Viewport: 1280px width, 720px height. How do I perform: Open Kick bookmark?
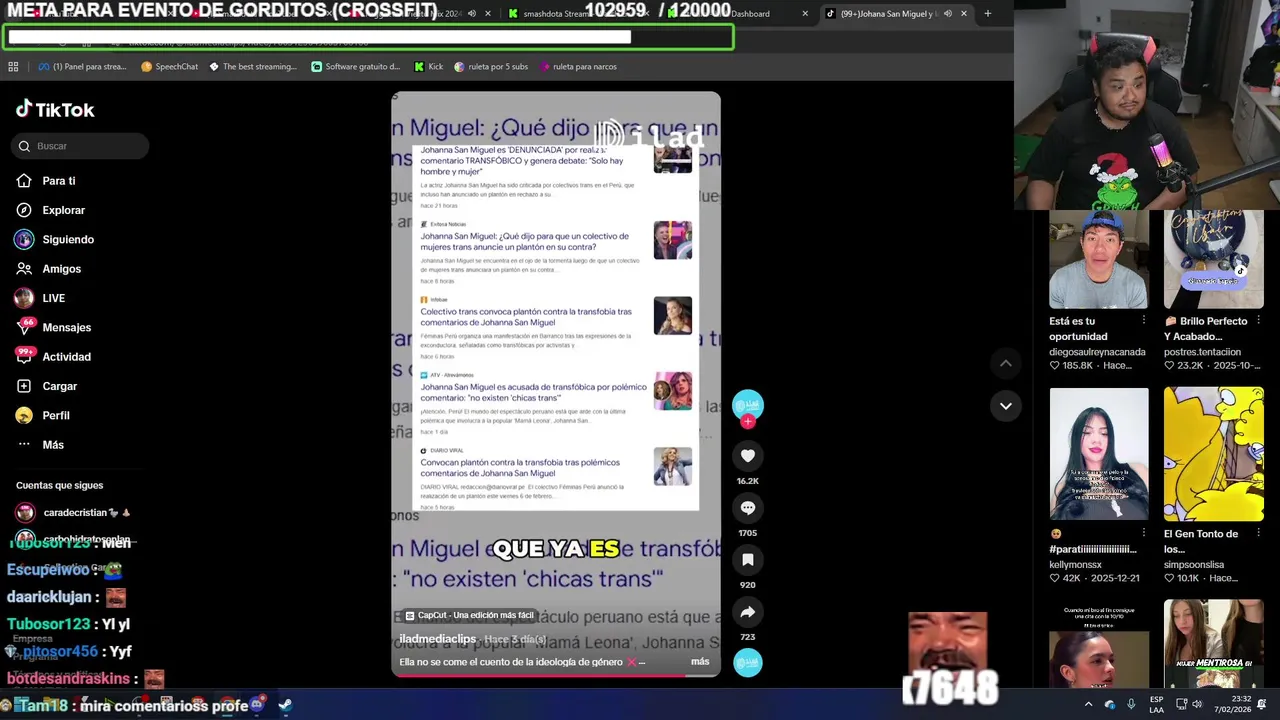[x=428, y=67]
